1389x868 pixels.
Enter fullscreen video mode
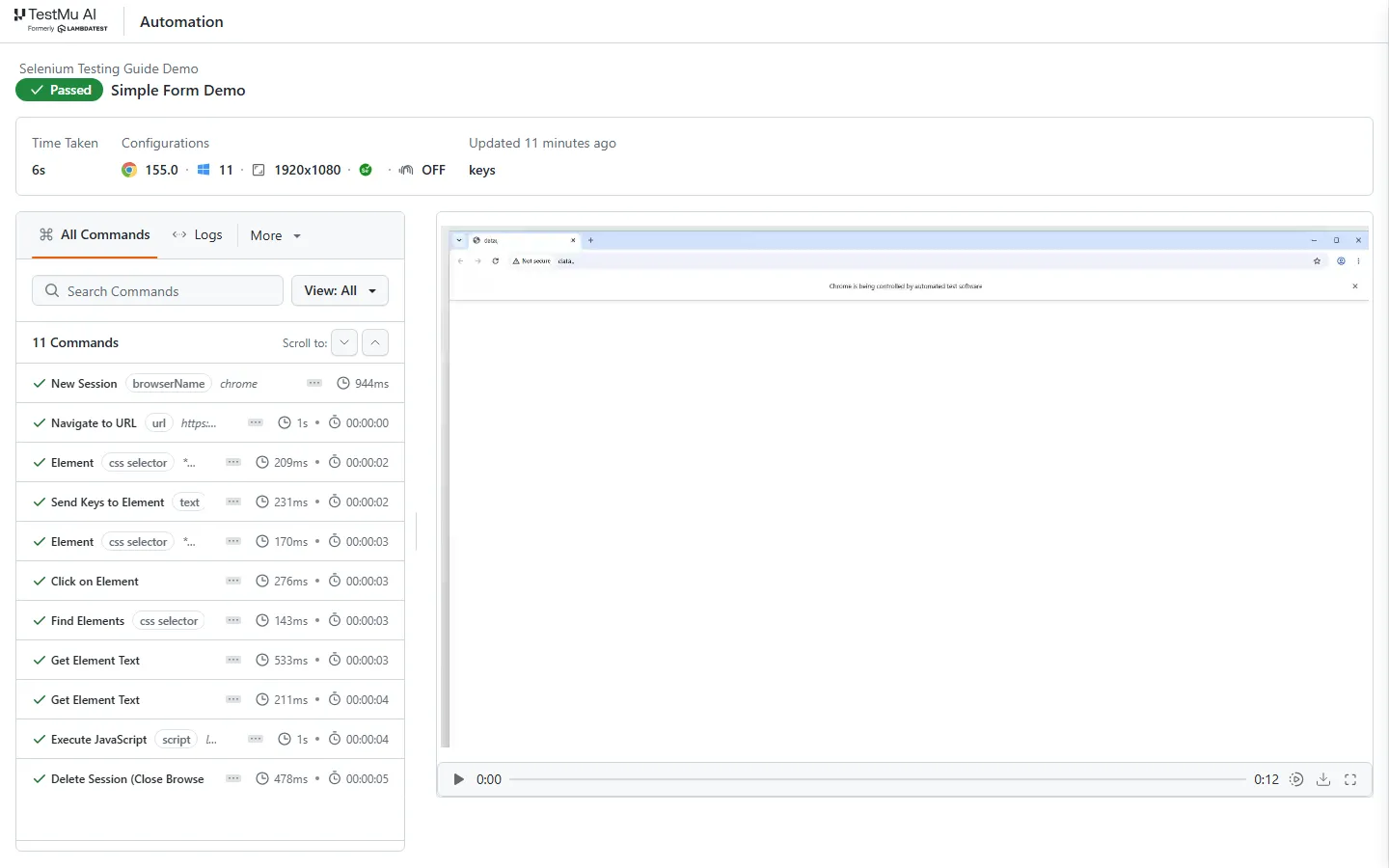1350,779
